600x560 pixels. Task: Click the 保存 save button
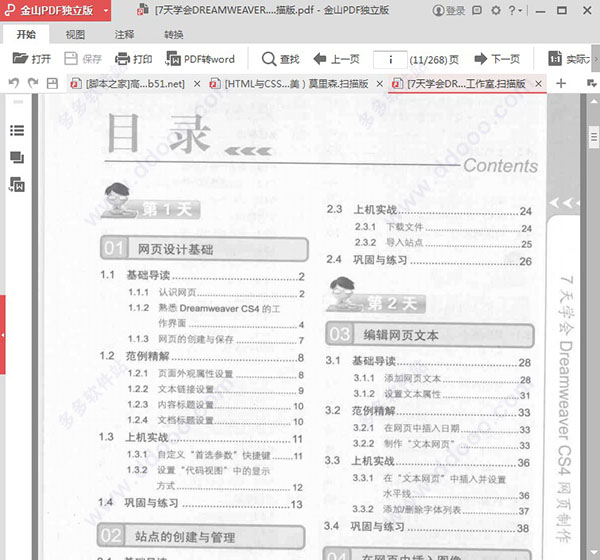[83, 59]
